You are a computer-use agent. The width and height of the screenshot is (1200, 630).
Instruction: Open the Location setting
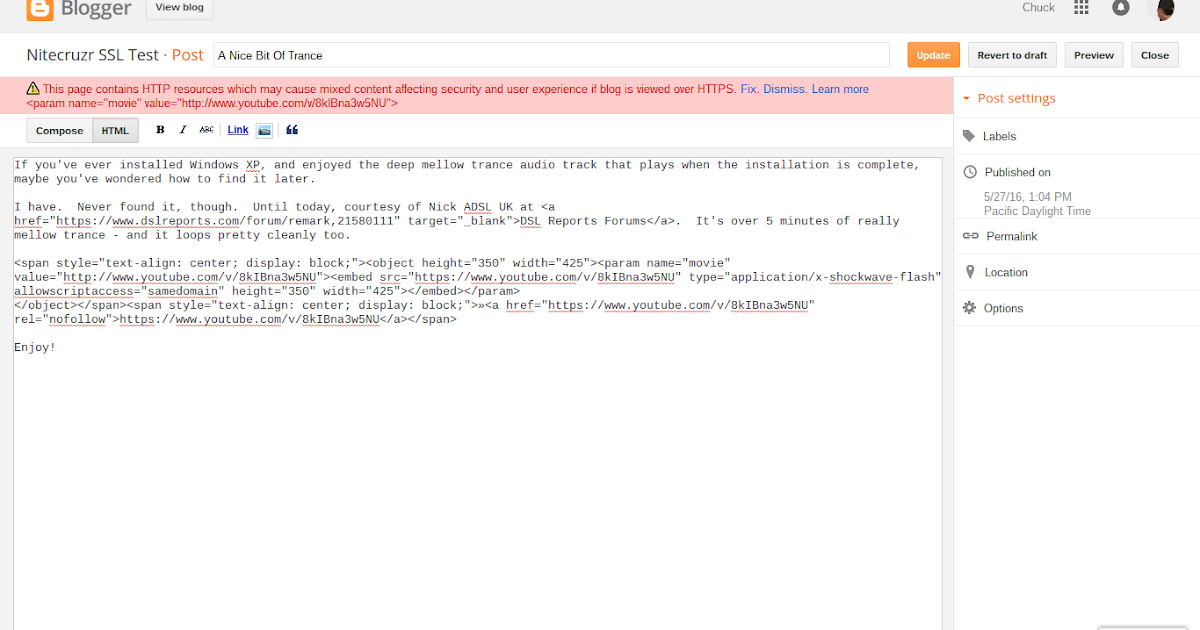click(x=1006, y=271)
